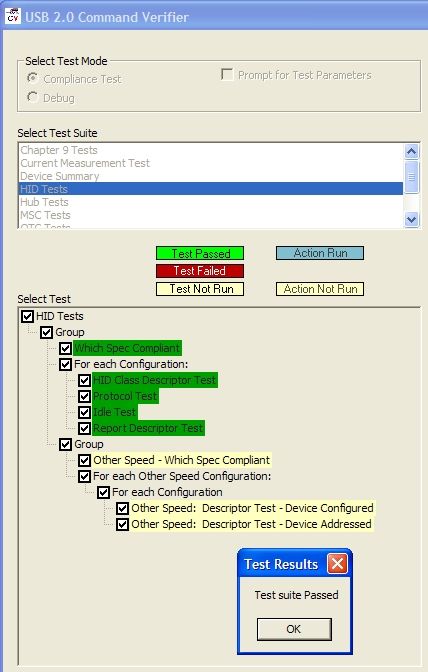The width and height of the screenshot is (428, 672).
Task: Click the Test Results dialog title bar
Action: 295,564
